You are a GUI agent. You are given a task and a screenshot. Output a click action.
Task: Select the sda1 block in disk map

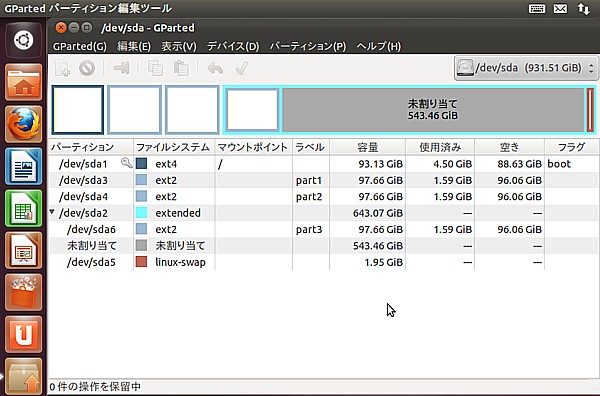[x=78, y=110]
